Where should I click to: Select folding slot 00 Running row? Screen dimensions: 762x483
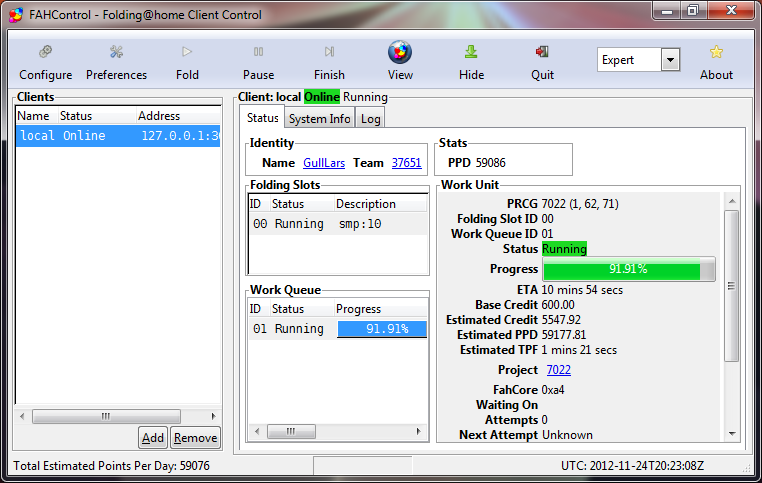(338, 224)
